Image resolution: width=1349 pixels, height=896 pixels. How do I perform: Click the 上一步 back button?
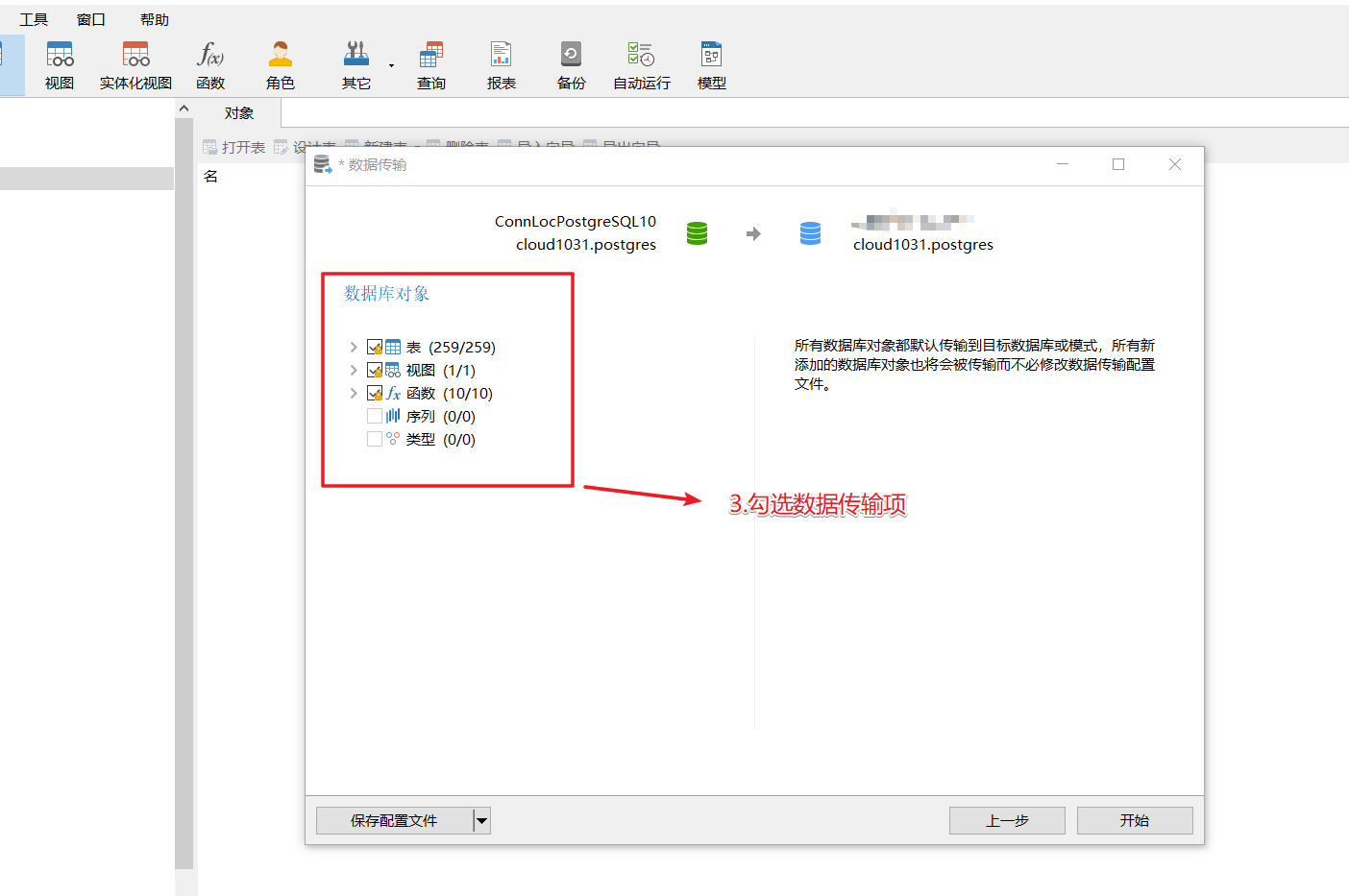click(x=1007, y=821)
